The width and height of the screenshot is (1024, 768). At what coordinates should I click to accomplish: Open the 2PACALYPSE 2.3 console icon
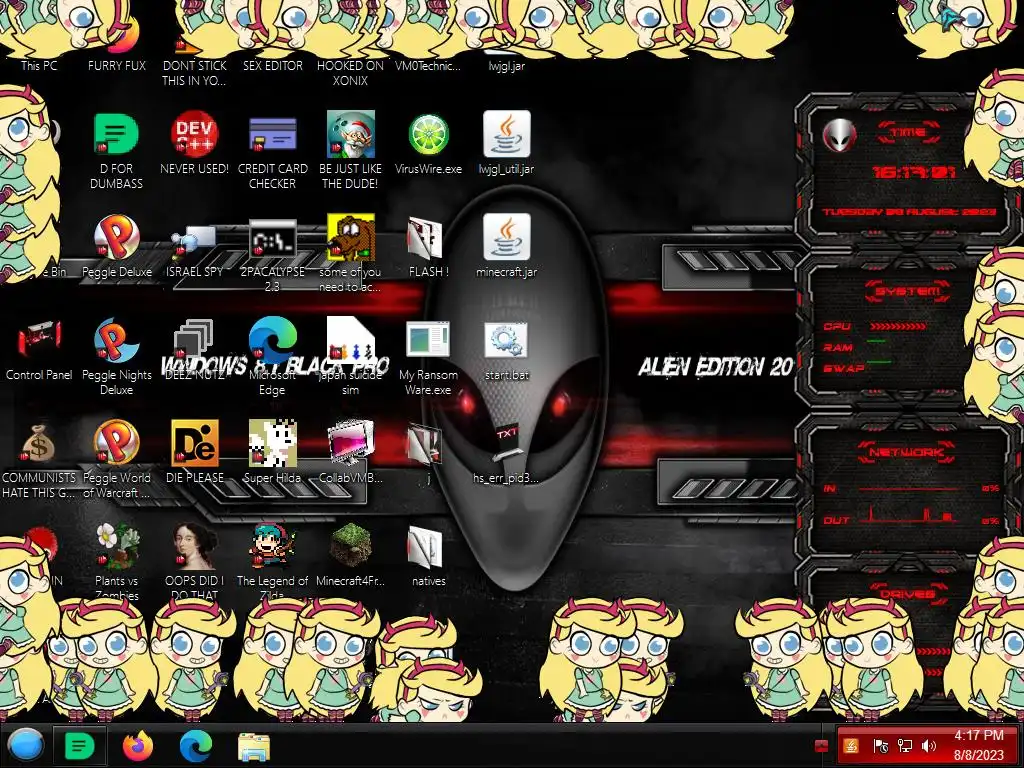(x=272, y=239)
